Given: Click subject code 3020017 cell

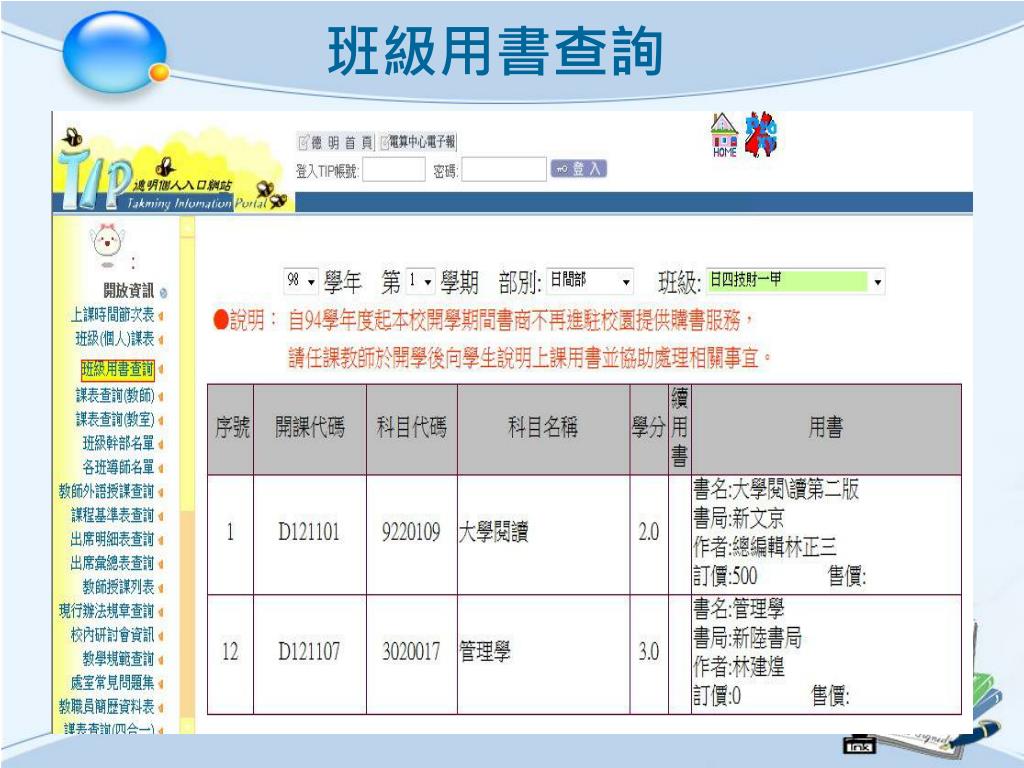Looking at the screenshot, I should (411, 652).
